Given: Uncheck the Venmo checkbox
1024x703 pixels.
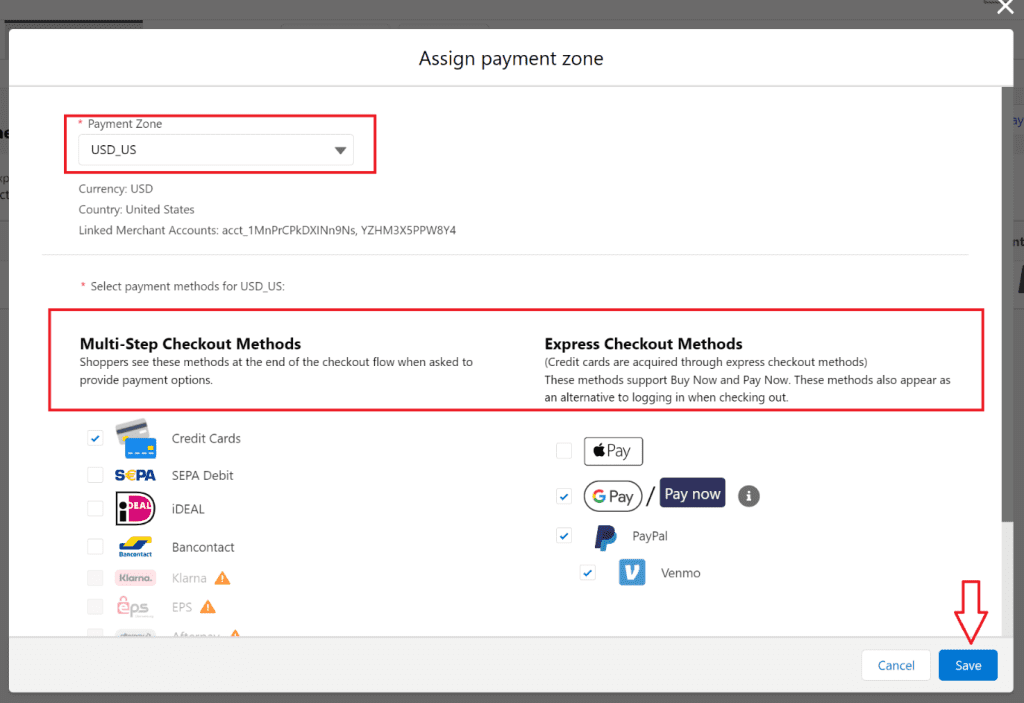Looking at the screenshot, I should 588,573.
